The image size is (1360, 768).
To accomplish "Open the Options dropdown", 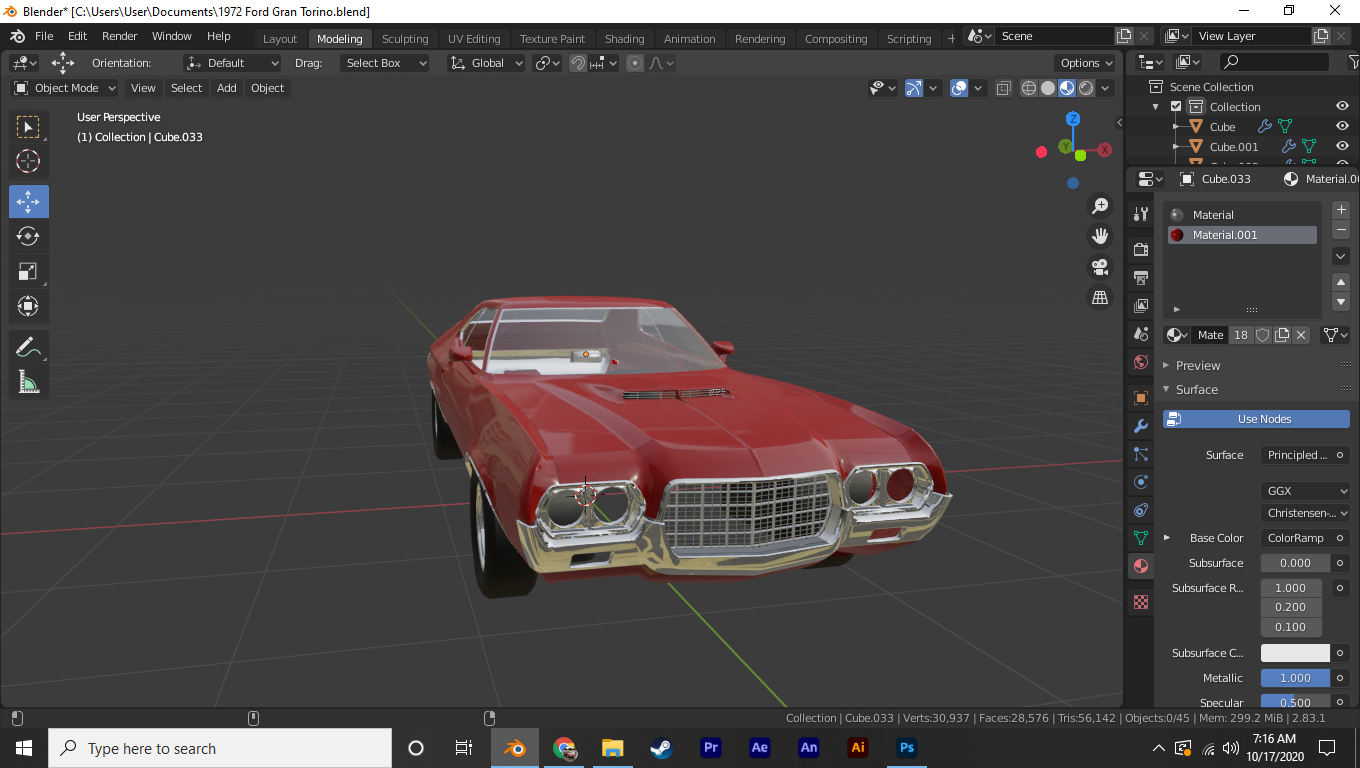I will click(x=1086, y=63).
